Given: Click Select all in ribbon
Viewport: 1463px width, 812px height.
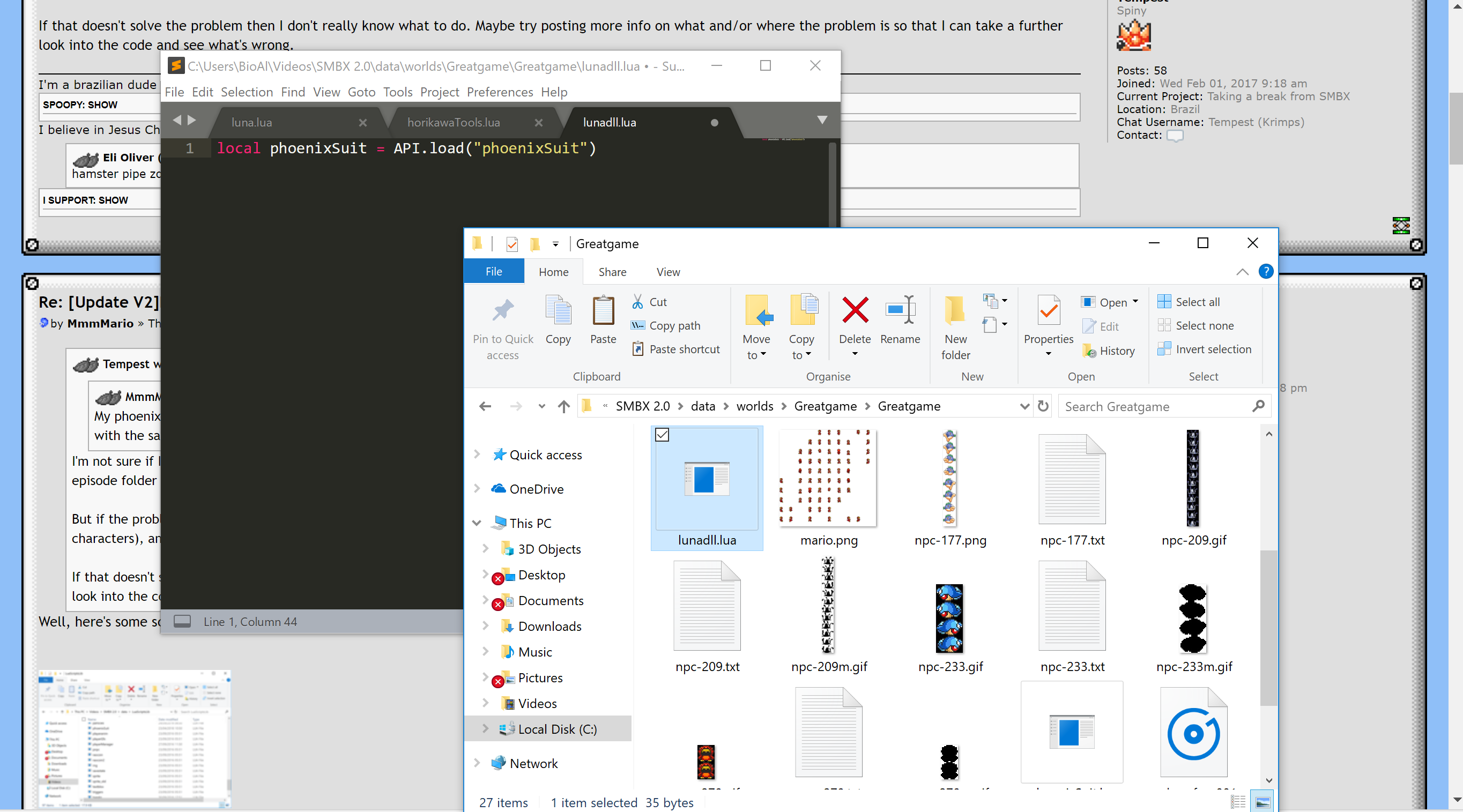Looking at the screenshot, I should click(x=1189, y=302).
